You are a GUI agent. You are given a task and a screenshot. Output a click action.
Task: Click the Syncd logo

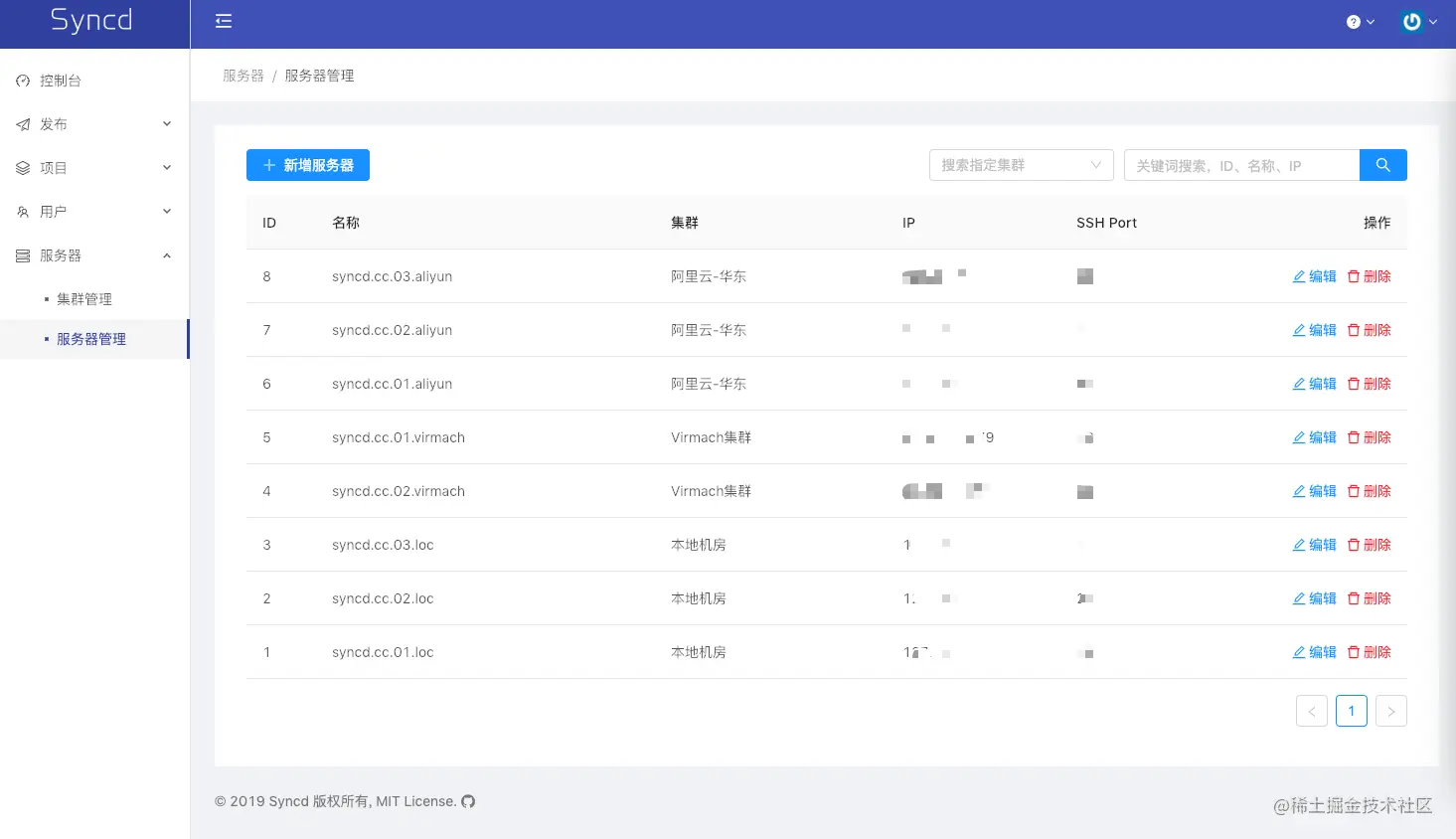(91, 20)
